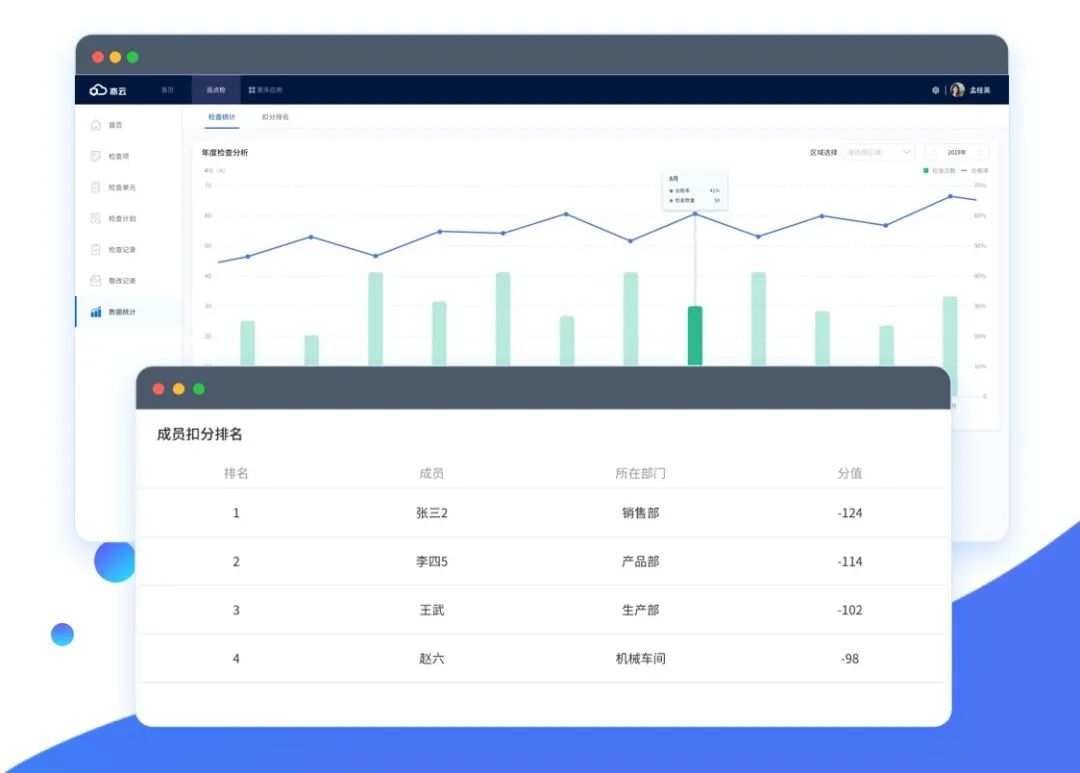Switch to the 扣分排名 tab

[275, 117]
